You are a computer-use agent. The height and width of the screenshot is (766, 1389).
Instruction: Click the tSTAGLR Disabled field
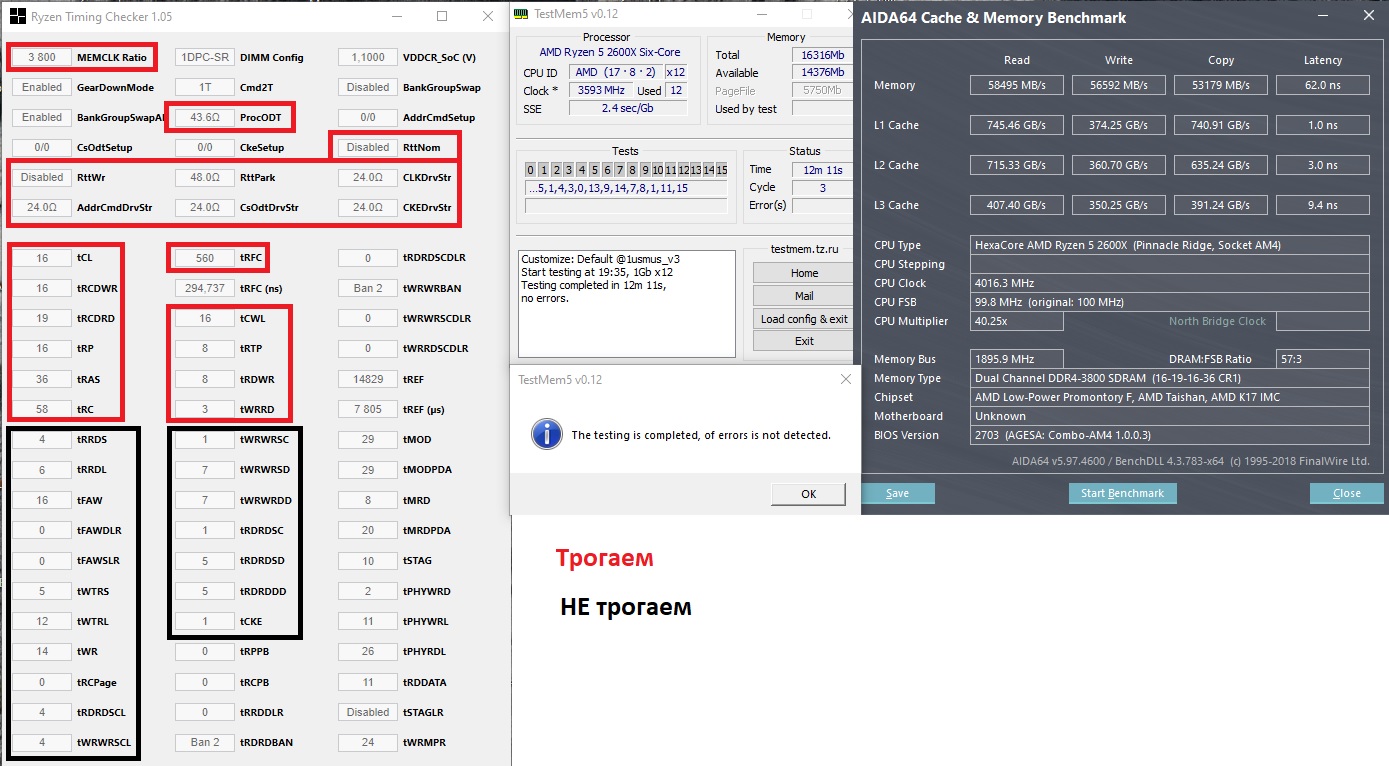tap(368, 712)
